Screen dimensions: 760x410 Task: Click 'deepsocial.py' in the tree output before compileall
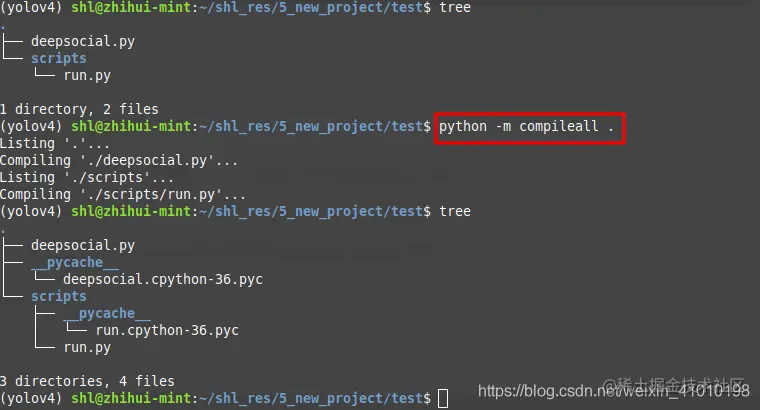83,42
